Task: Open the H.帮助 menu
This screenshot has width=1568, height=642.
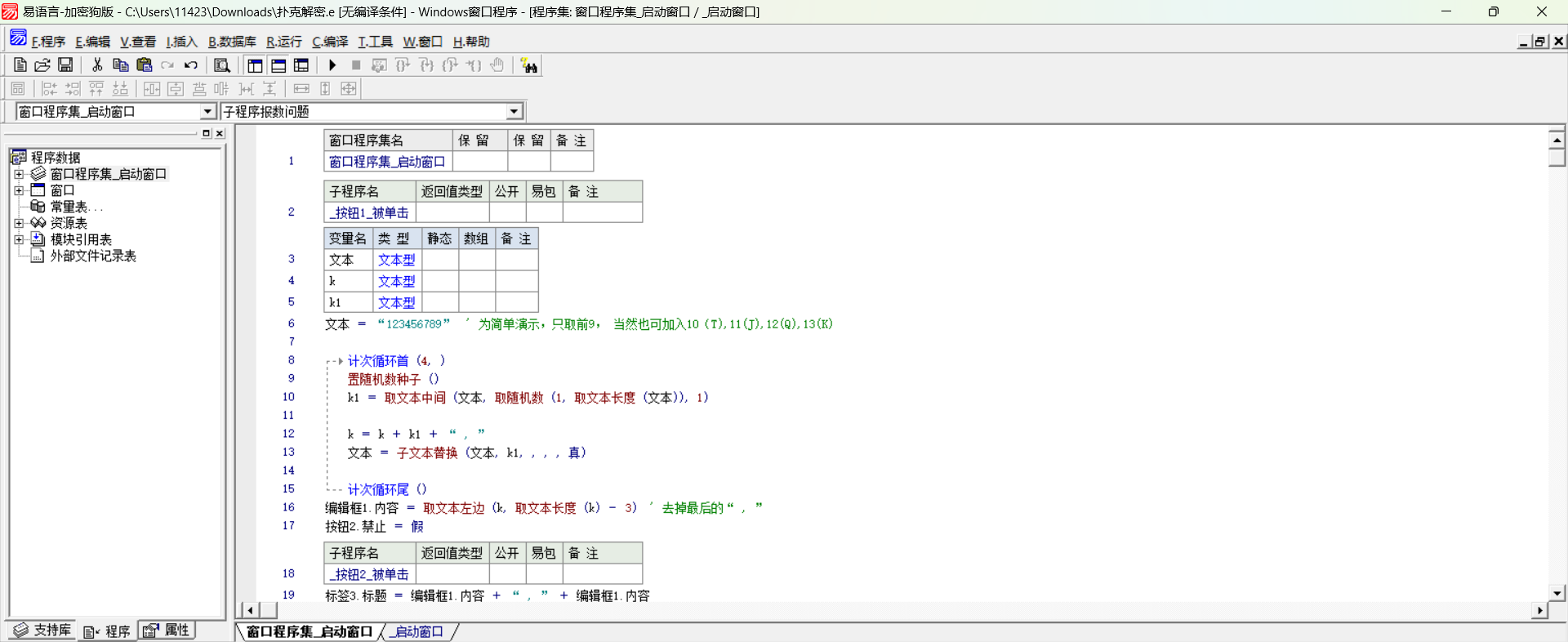Action: [x=471, y=42]
